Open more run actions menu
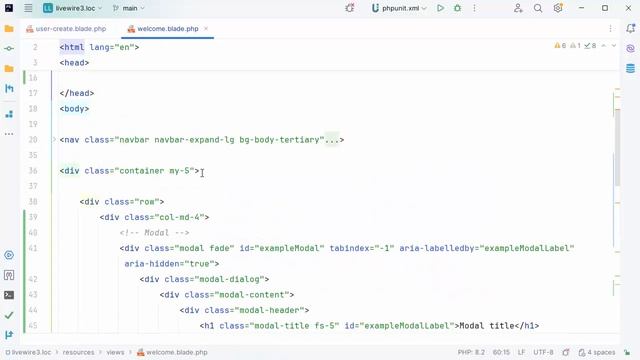This screenshot has height=360, width=640. (x=474, y=8)
